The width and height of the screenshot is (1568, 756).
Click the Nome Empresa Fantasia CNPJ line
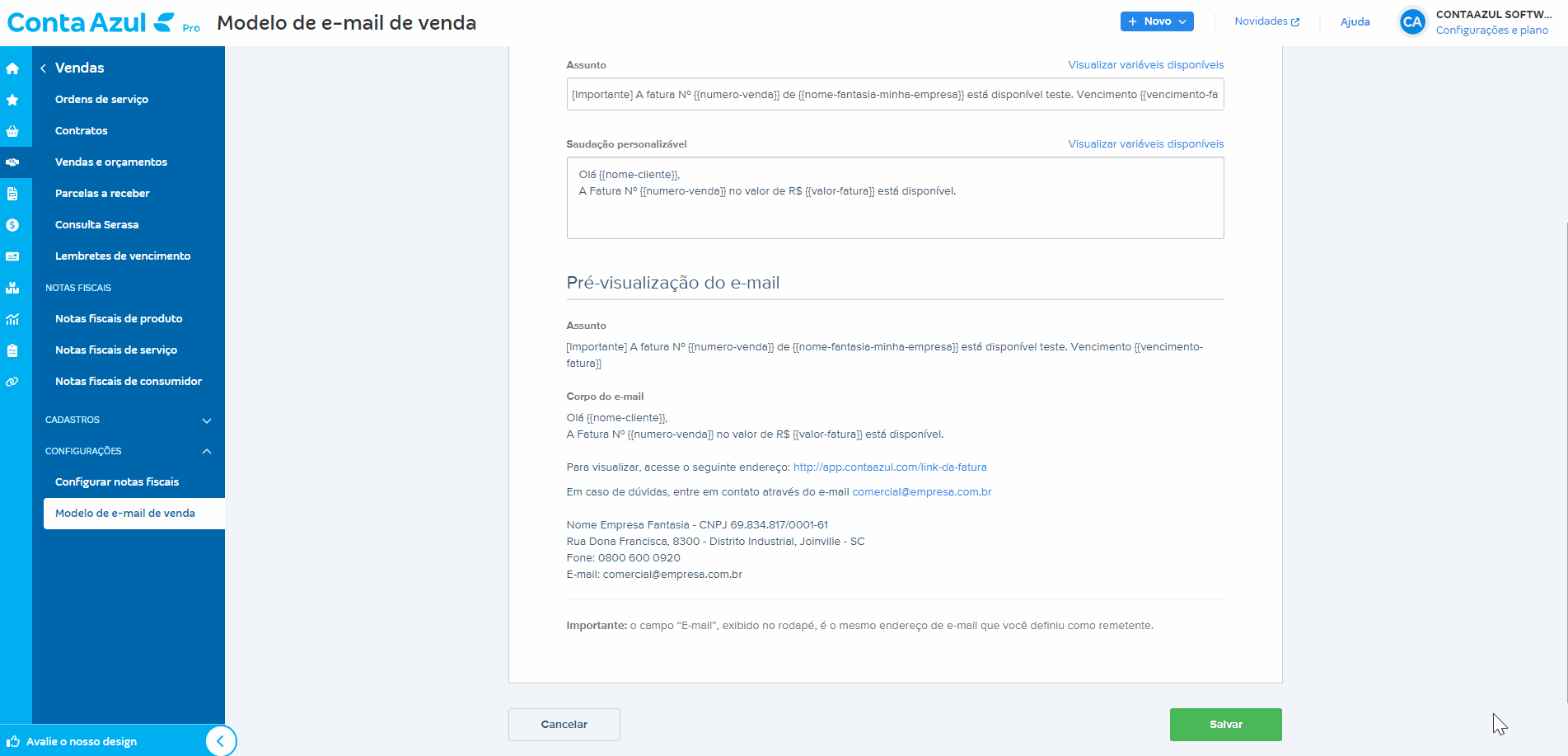(697, 525)
